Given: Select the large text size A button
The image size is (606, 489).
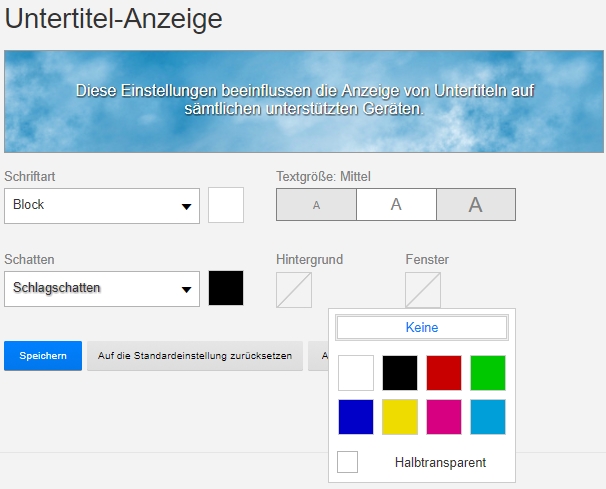Looking at the screenshot, I should click(x=476, y=204).
